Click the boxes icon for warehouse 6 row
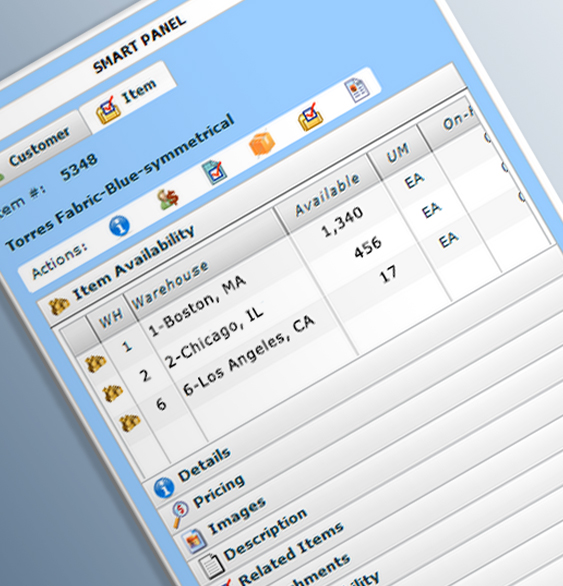The width and height of the screenshot is (563, 586). [x=130, y=423]
